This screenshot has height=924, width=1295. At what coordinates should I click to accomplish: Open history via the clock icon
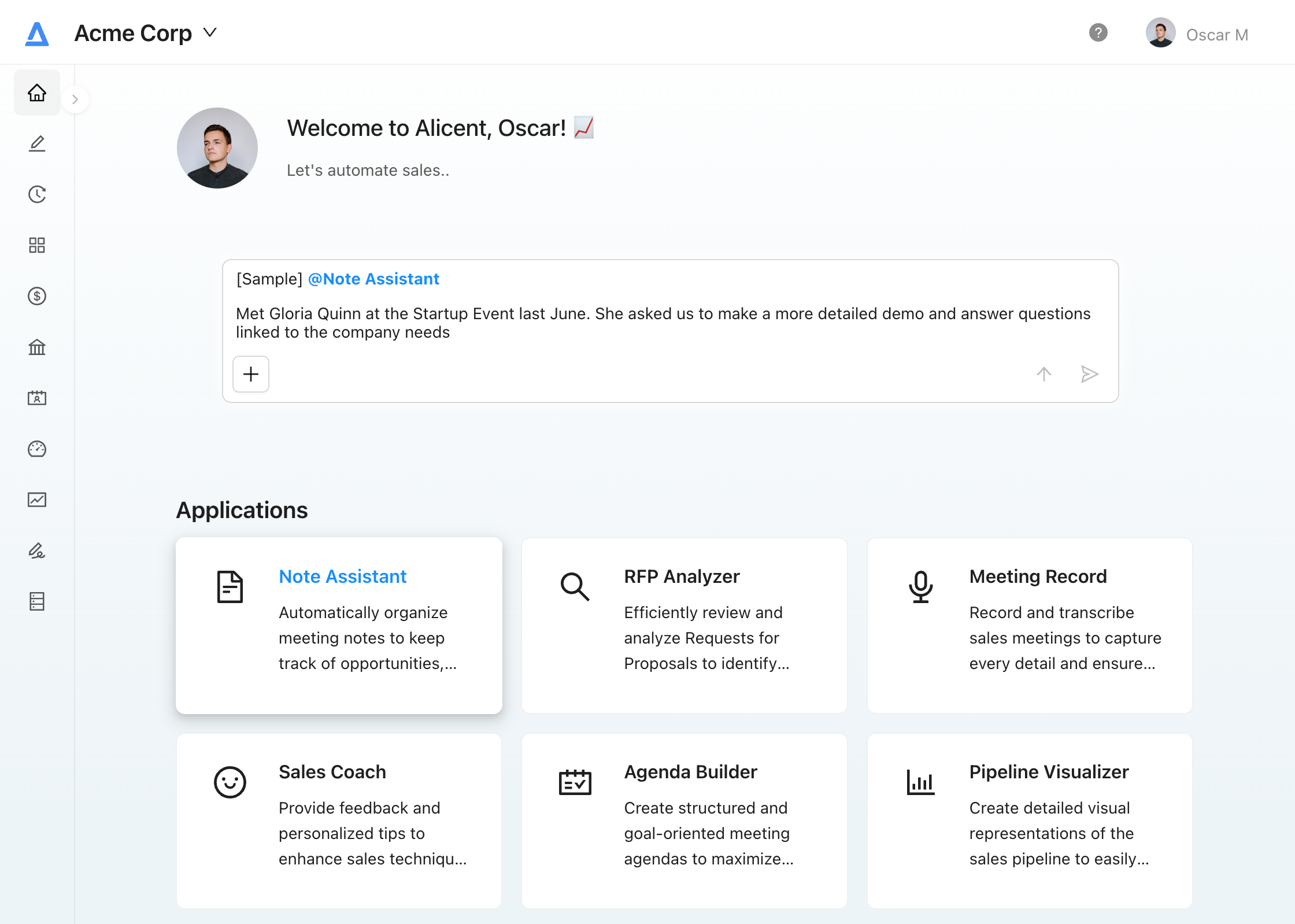point(36,195)
